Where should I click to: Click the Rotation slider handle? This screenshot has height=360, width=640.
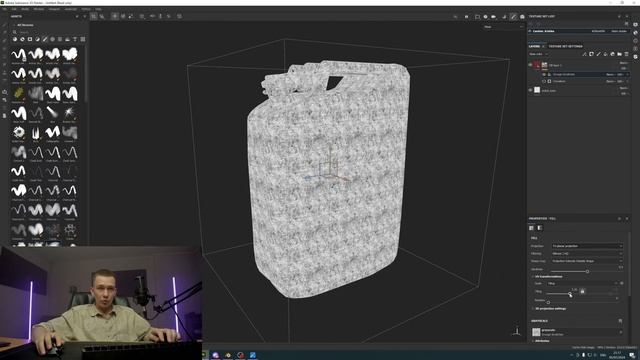click(548, 302)
